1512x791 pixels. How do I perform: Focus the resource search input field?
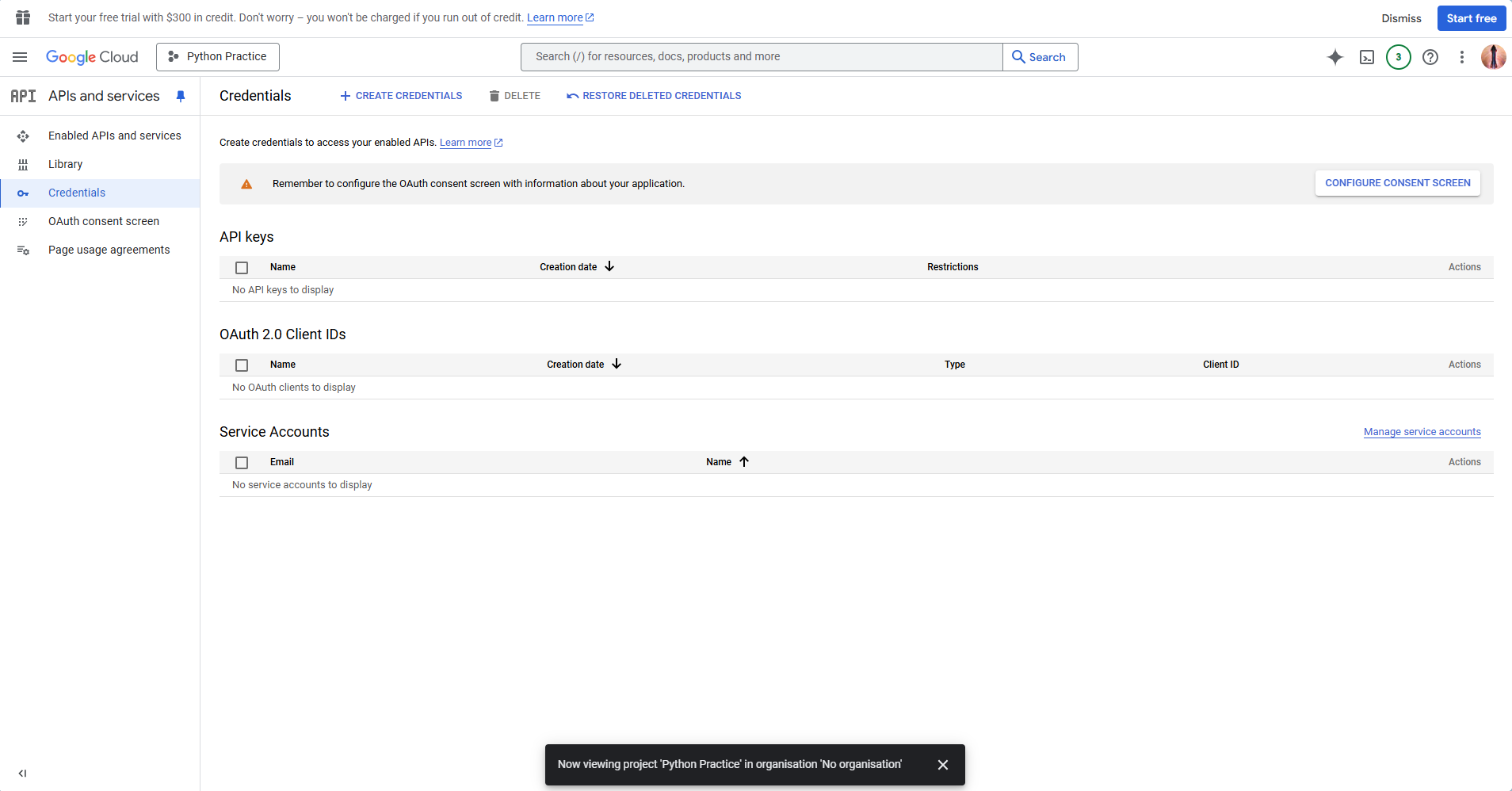(762, 57)
